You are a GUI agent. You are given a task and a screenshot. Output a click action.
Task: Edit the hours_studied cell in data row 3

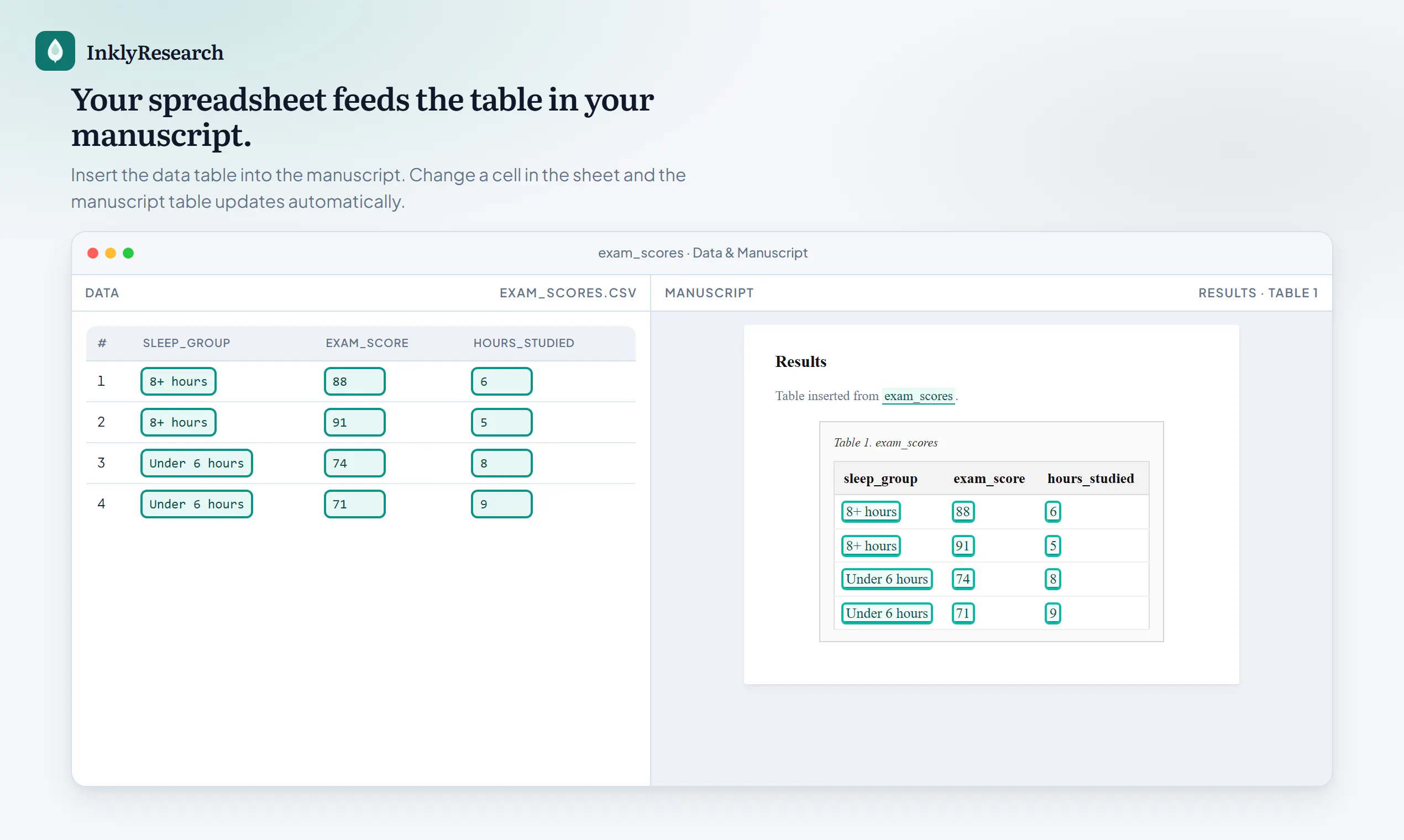501,463
